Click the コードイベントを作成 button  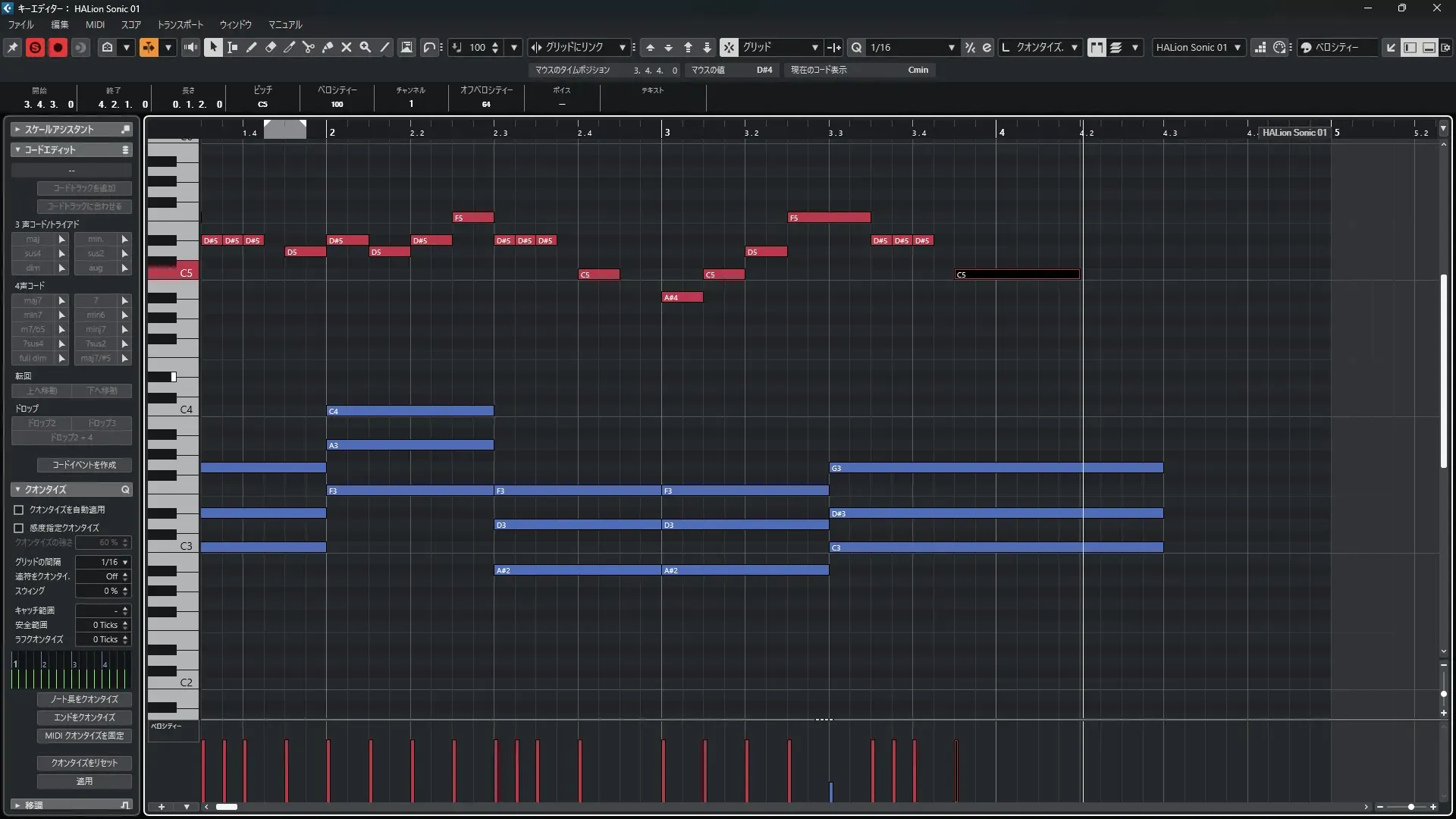point(84,465)
